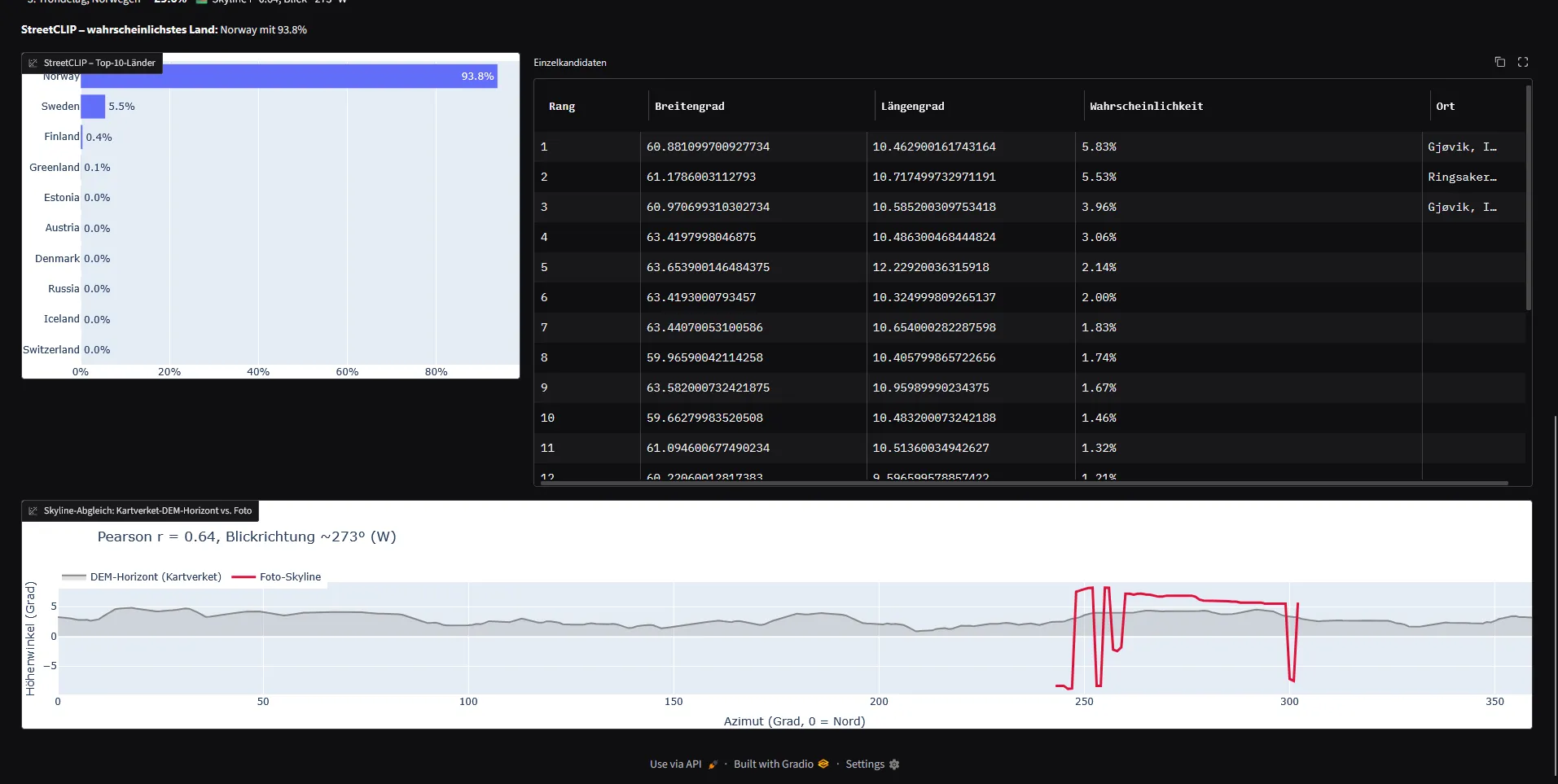The width and height of the screenshot is (1558, 784).
Task: Sort table by Breitengrad column header
Action: tap(690, 106)
